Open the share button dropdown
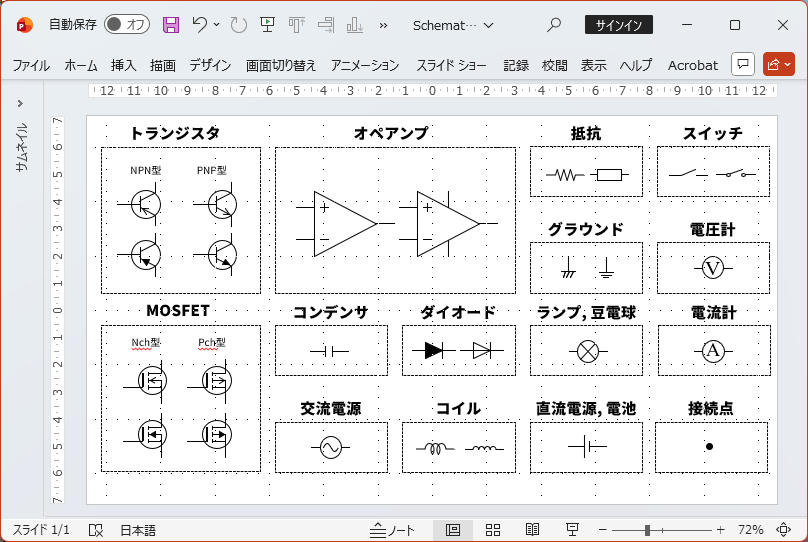The height and width of the screenshot is (542, 808). pos(779,64)
